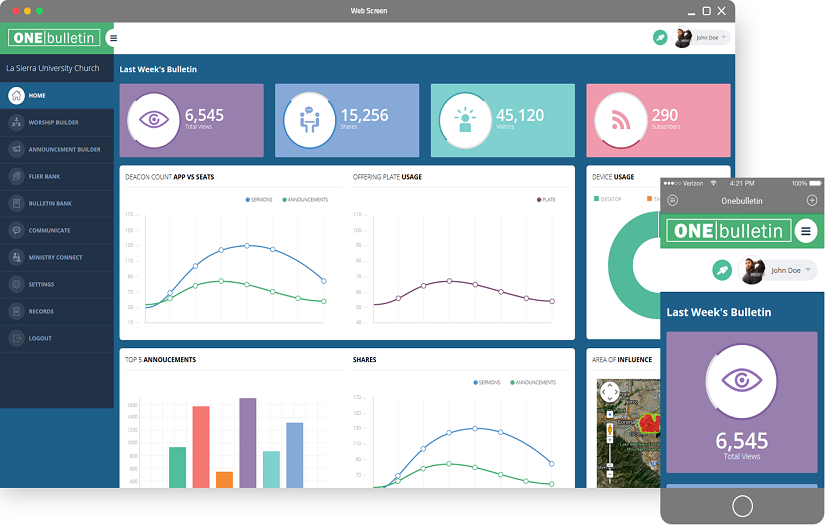Click the La Sierra University Church title
Image resolution: width=825 pixels, height=525 pixels.
pyautogui.click(x=53, y=68)
